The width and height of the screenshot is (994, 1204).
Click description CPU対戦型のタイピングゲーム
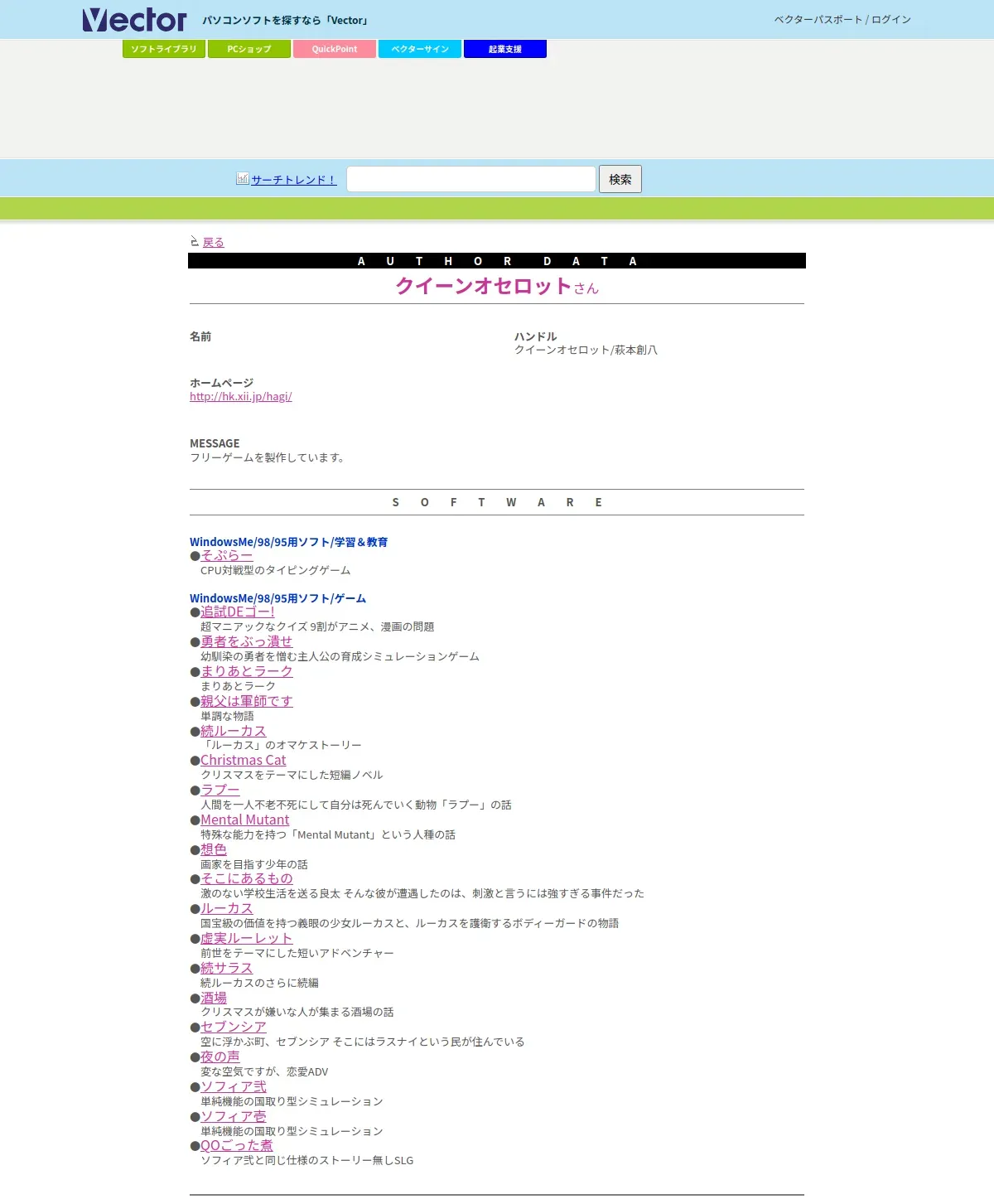pyautogui.click(x=276, y=570)
